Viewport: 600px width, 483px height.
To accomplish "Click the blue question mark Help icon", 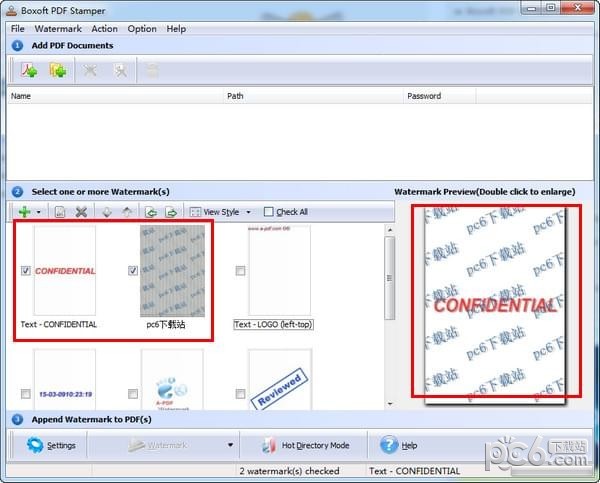I will coord(389,445).
